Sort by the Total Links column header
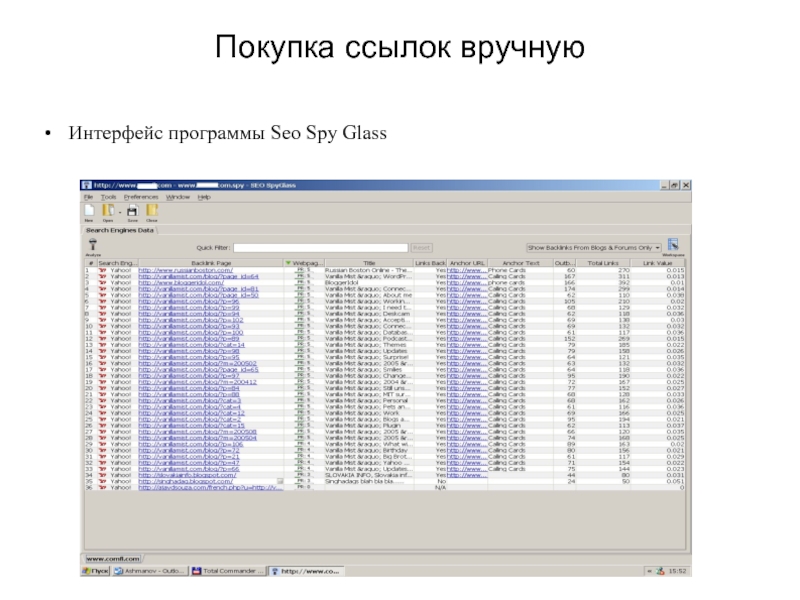Image resolution: width=800 pixels, height=600 pixels. point(603,263)
